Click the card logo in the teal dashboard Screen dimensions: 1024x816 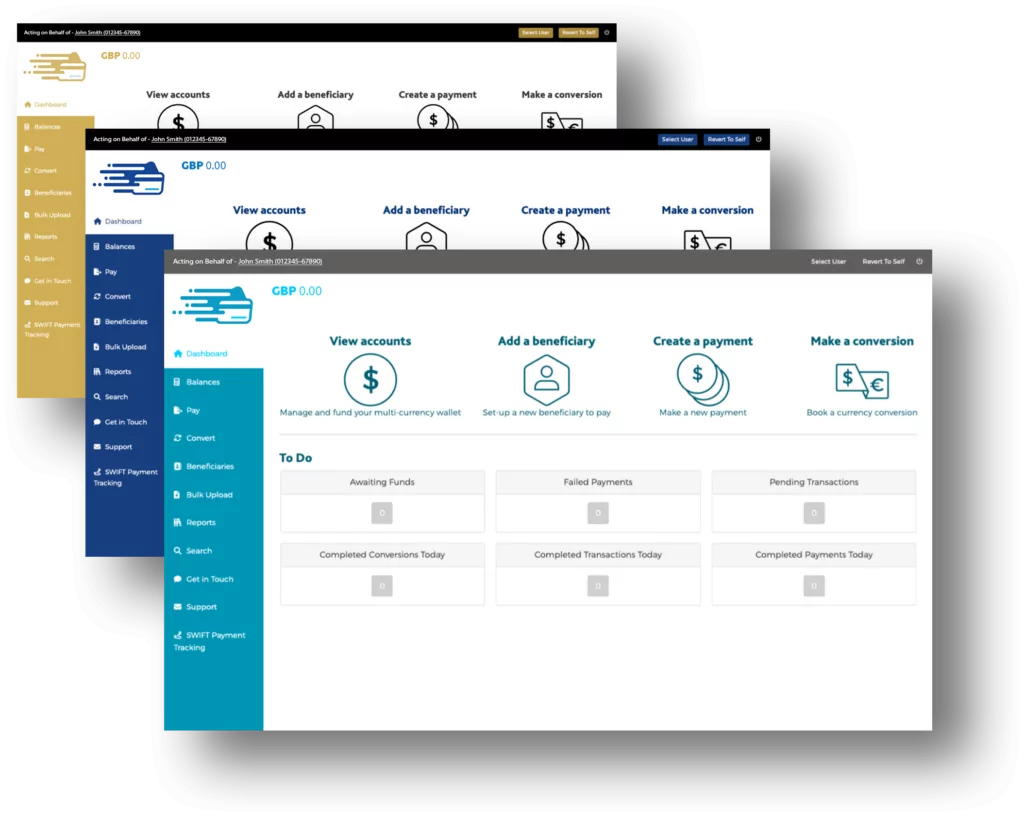pyautogui.click(x=213, y=305)
